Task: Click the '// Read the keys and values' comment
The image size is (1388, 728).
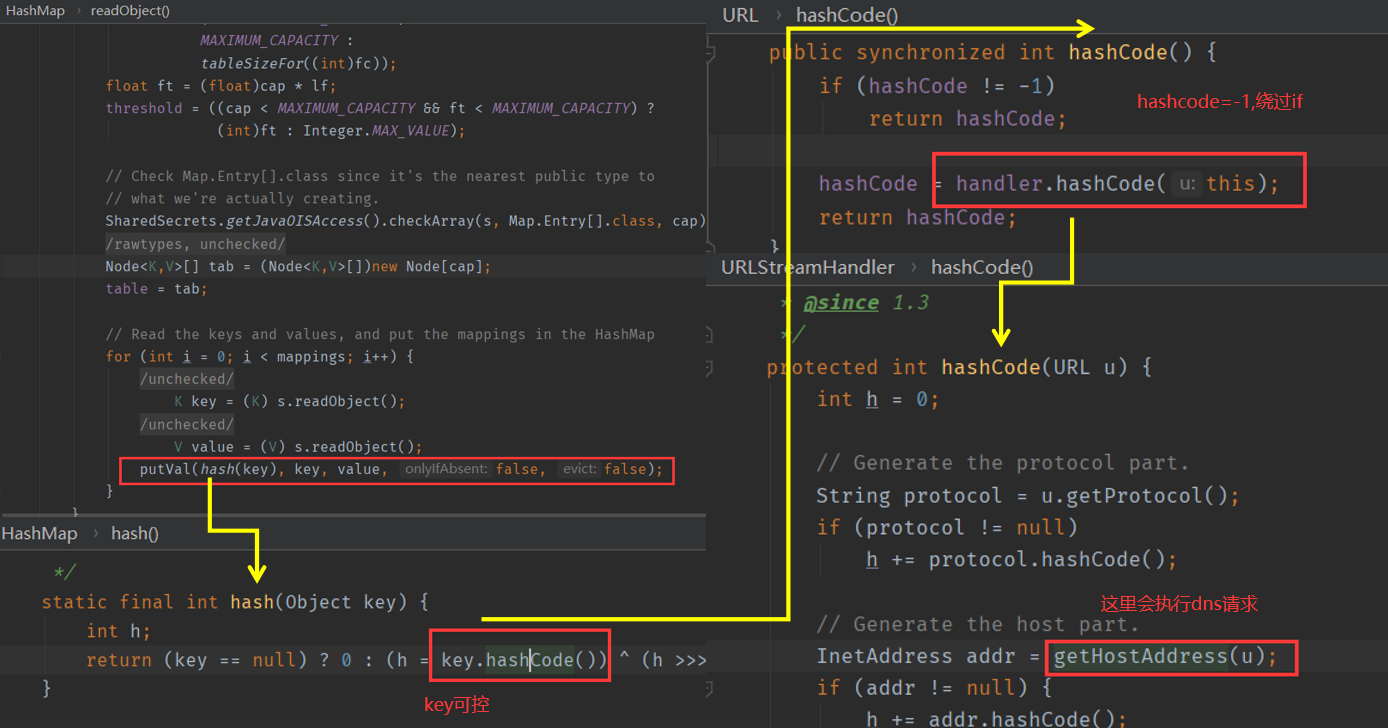Action: (380, 334)
